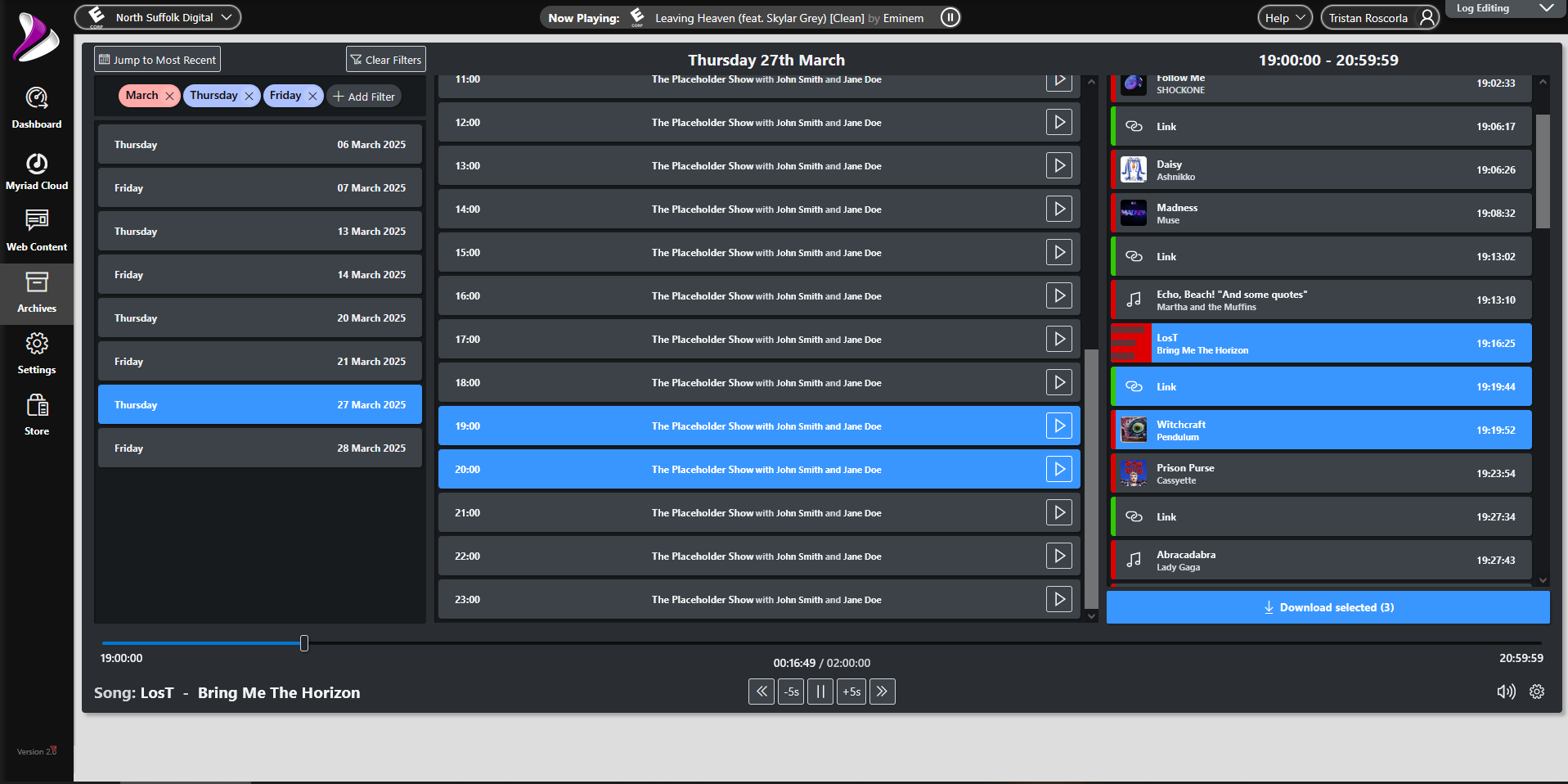Select Abracadabra by Lady Gaga

[1321, 560]
